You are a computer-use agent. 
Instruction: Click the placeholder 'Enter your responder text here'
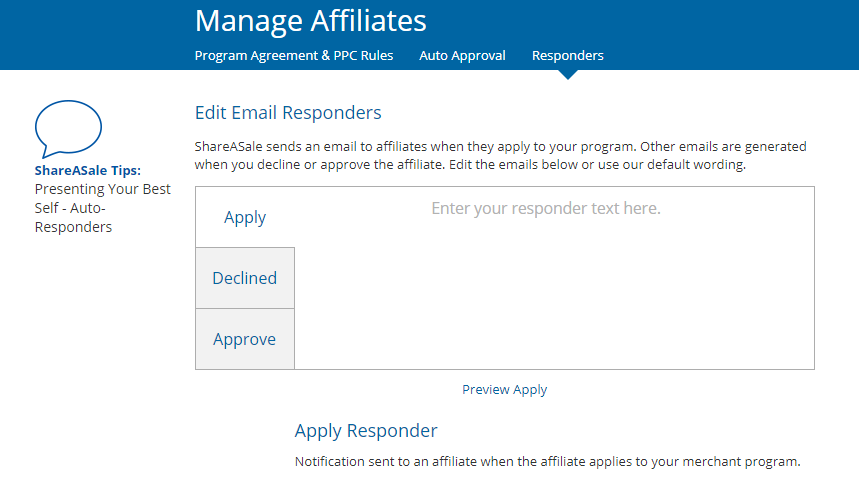pos(546,209)
